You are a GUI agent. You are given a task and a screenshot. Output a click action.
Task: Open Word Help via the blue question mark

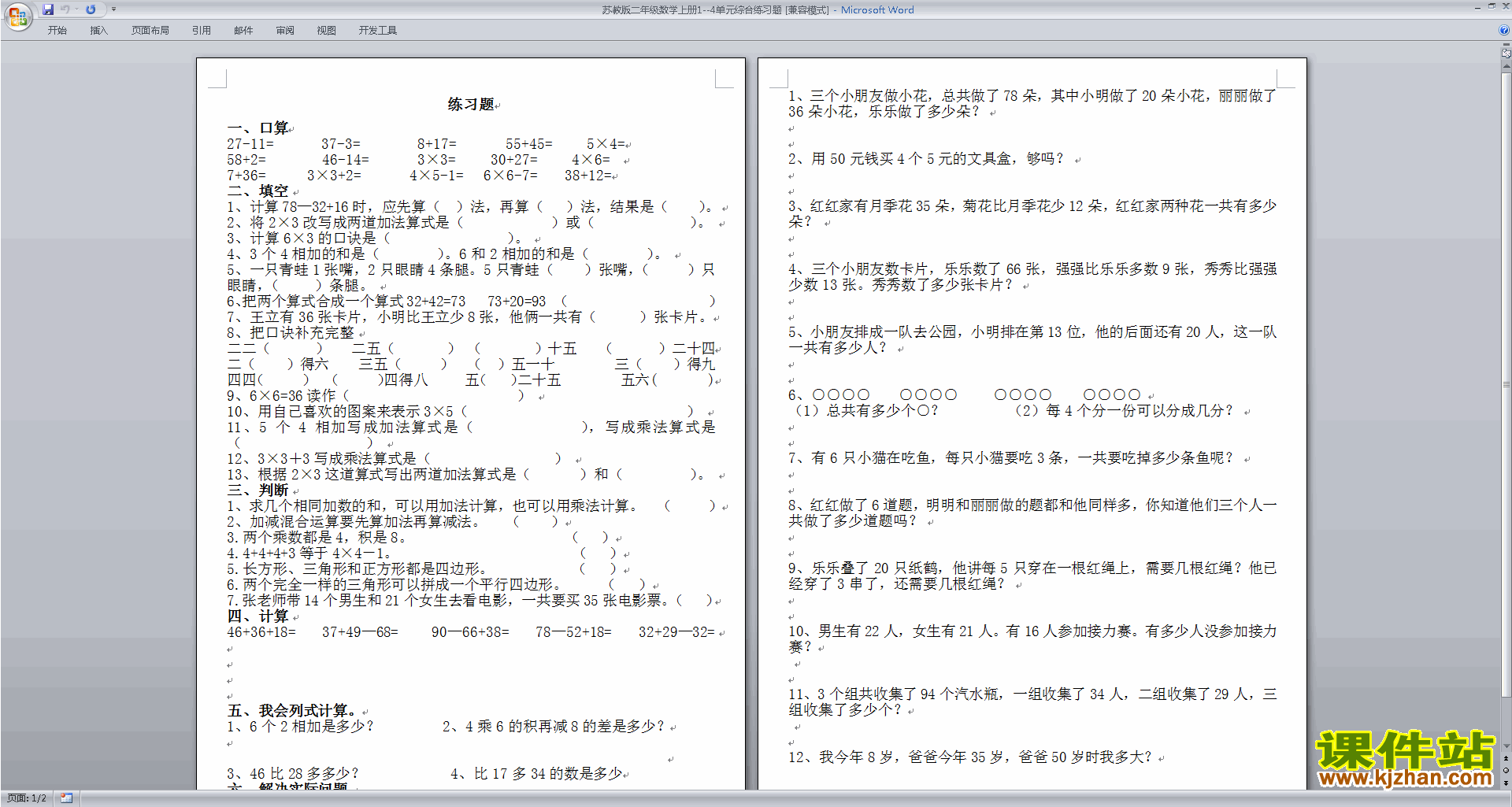(x=1504, y=31)
